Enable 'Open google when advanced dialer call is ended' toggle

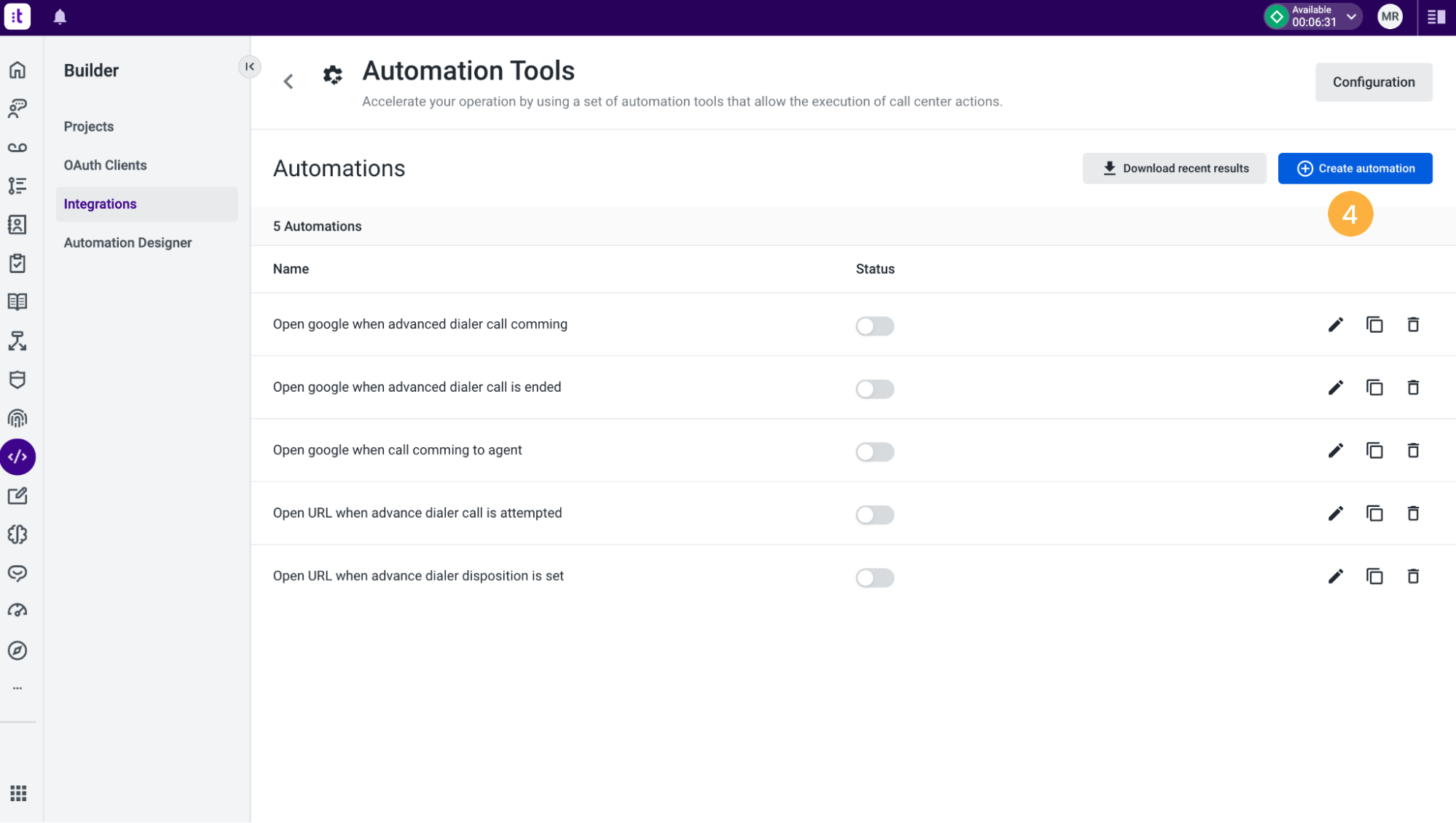tap(875, 389)
